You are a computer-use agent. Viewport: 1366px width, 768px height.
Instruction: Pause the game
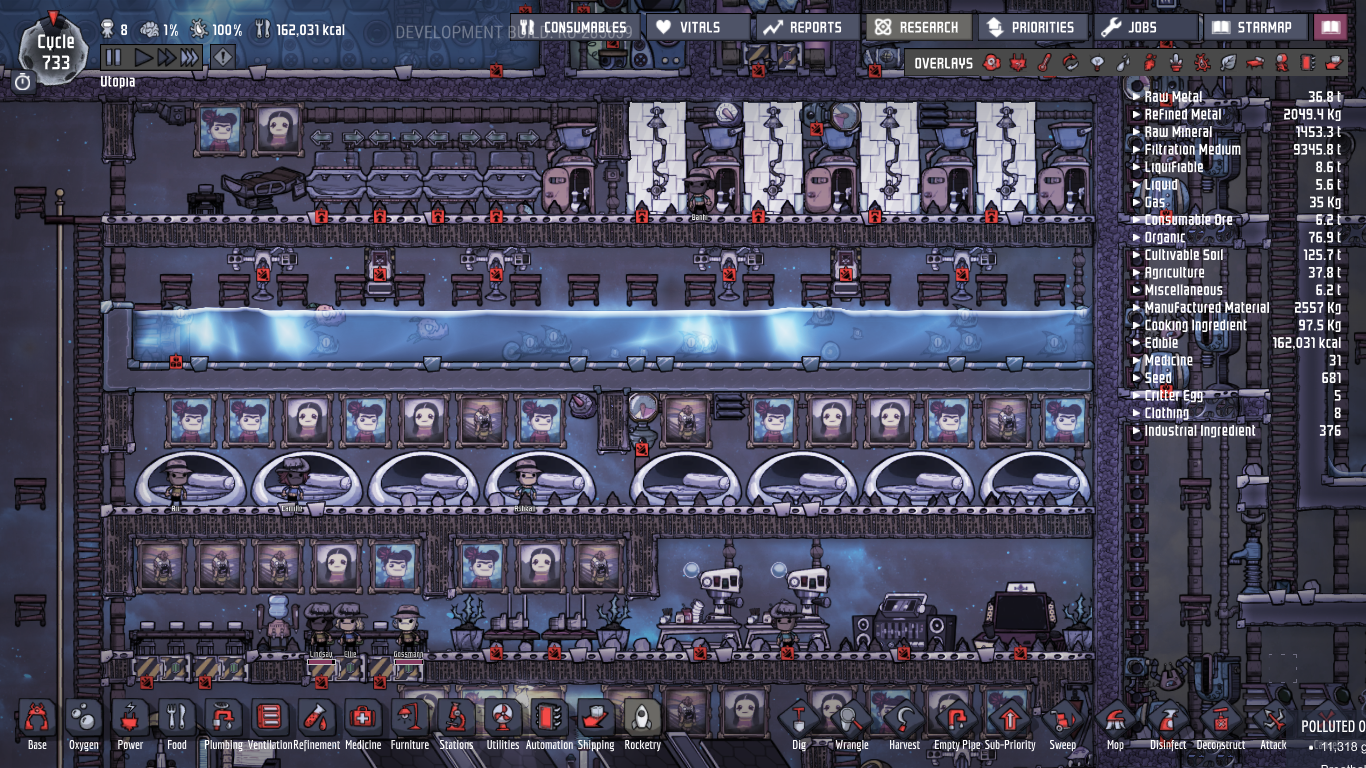(x=113, y=57)
